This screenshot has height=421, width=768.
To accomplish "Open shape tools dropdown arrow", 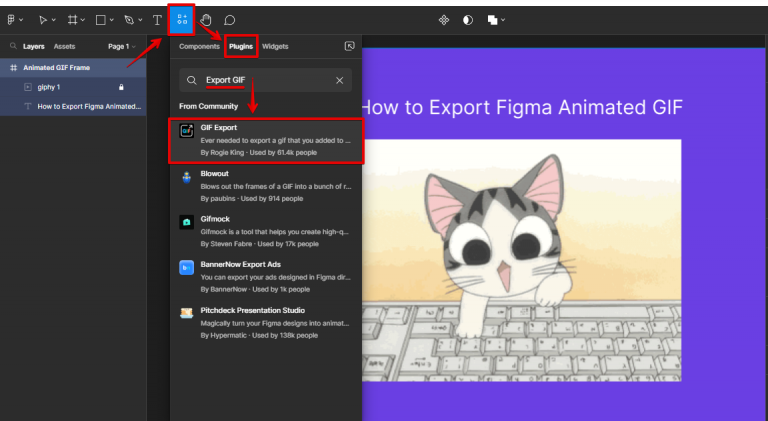I will pos(112,20).
